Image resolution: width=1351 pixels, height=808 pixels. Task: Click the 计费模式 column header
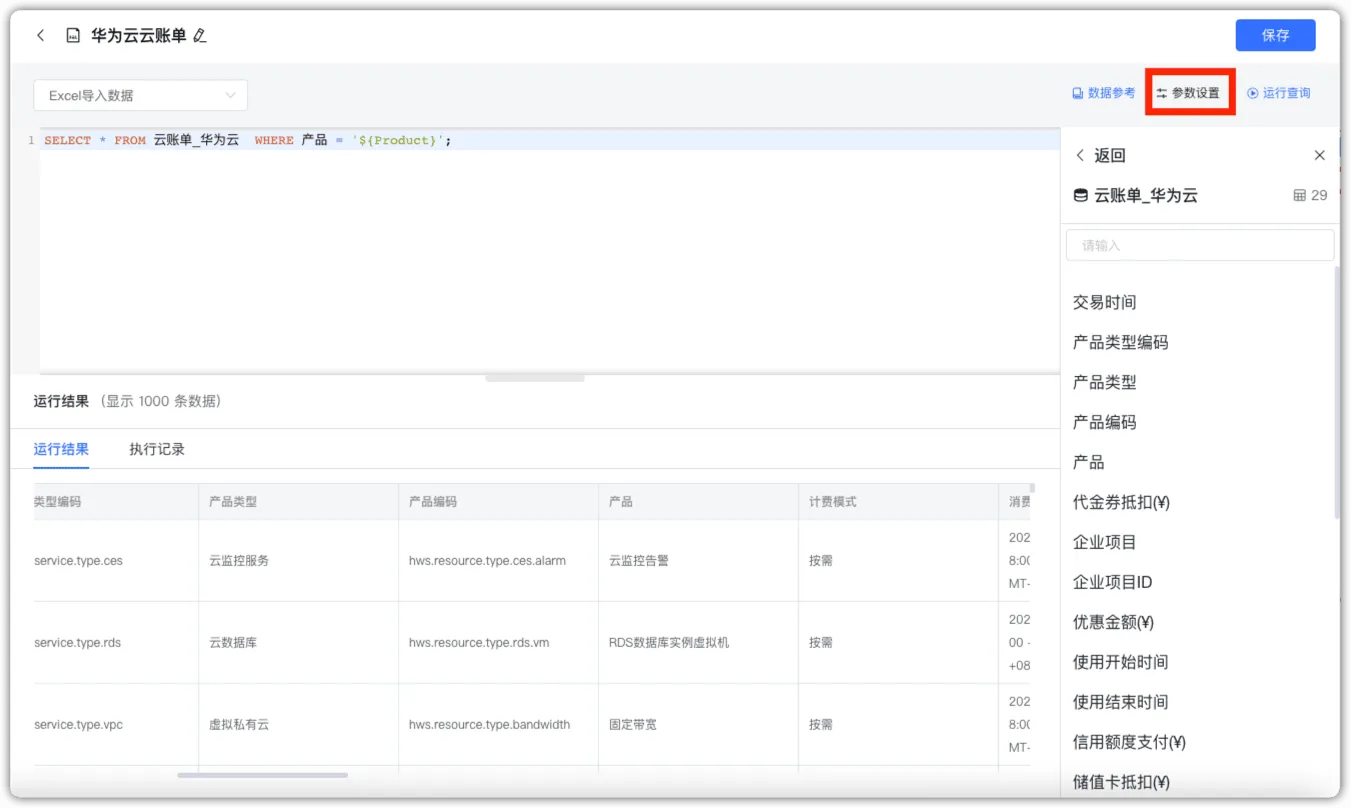coord(898,501)
